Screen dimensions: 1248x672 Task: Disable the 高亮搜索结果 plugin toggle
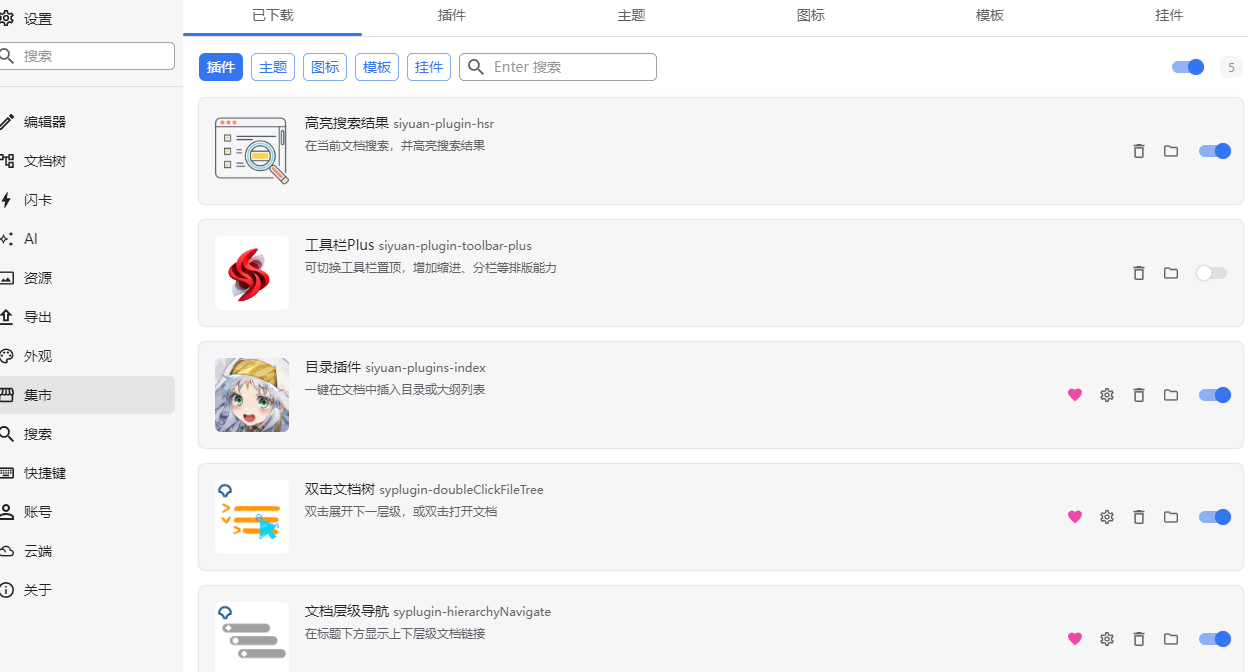1214,151
